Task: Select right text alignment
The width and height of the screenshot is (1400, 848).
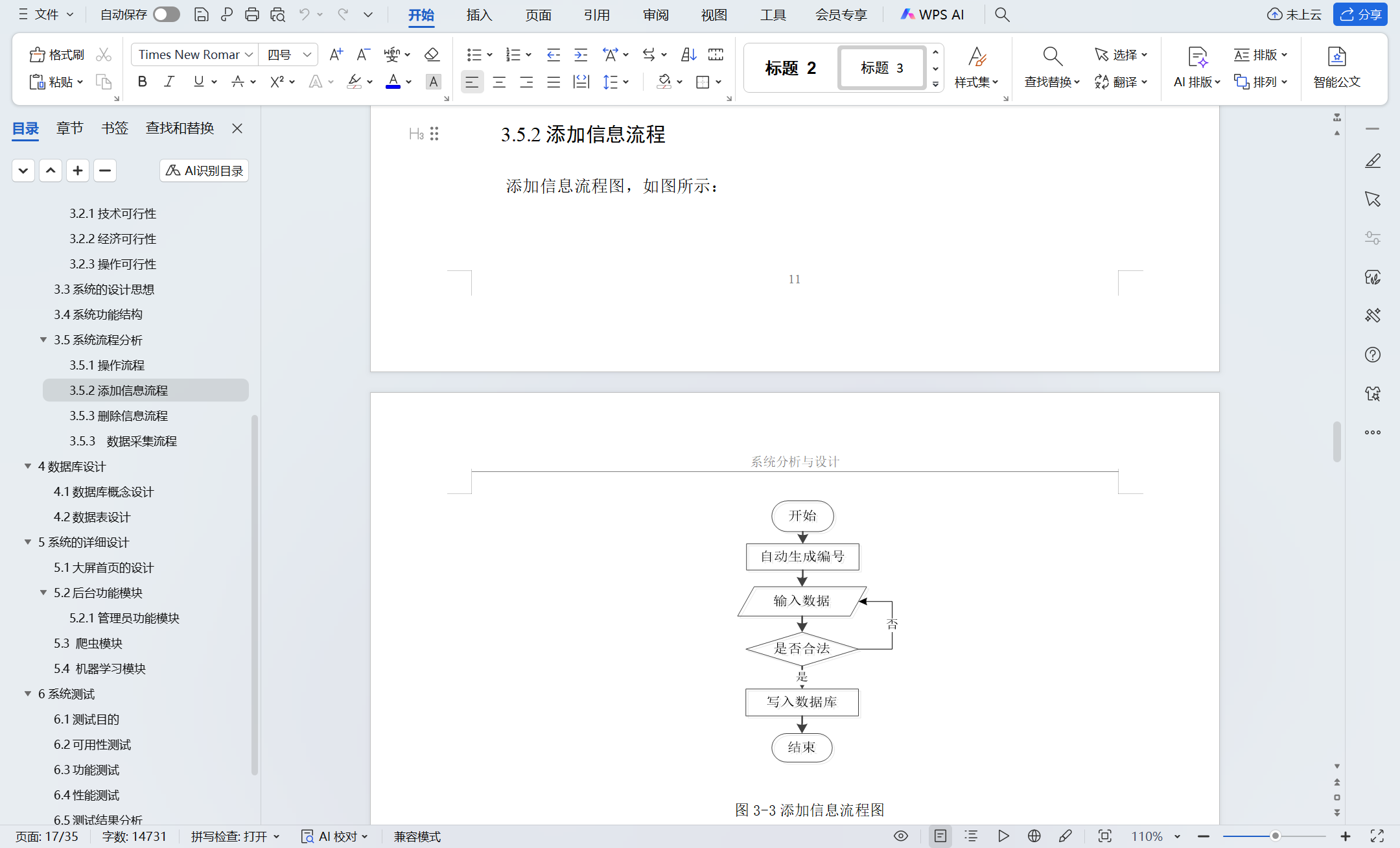Action: [526, 82]
